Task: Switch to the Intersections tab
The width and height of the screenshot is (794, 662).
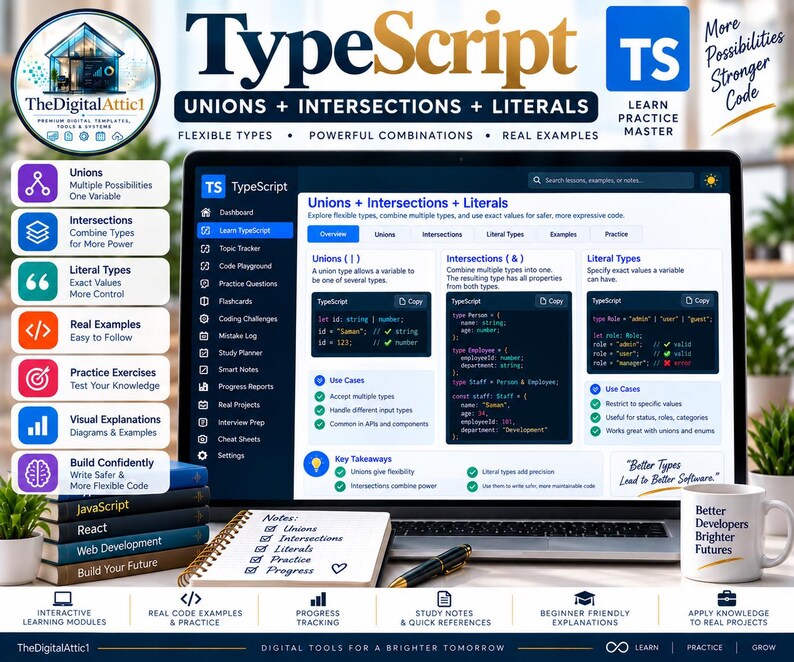Action: [x=442, y=235]
